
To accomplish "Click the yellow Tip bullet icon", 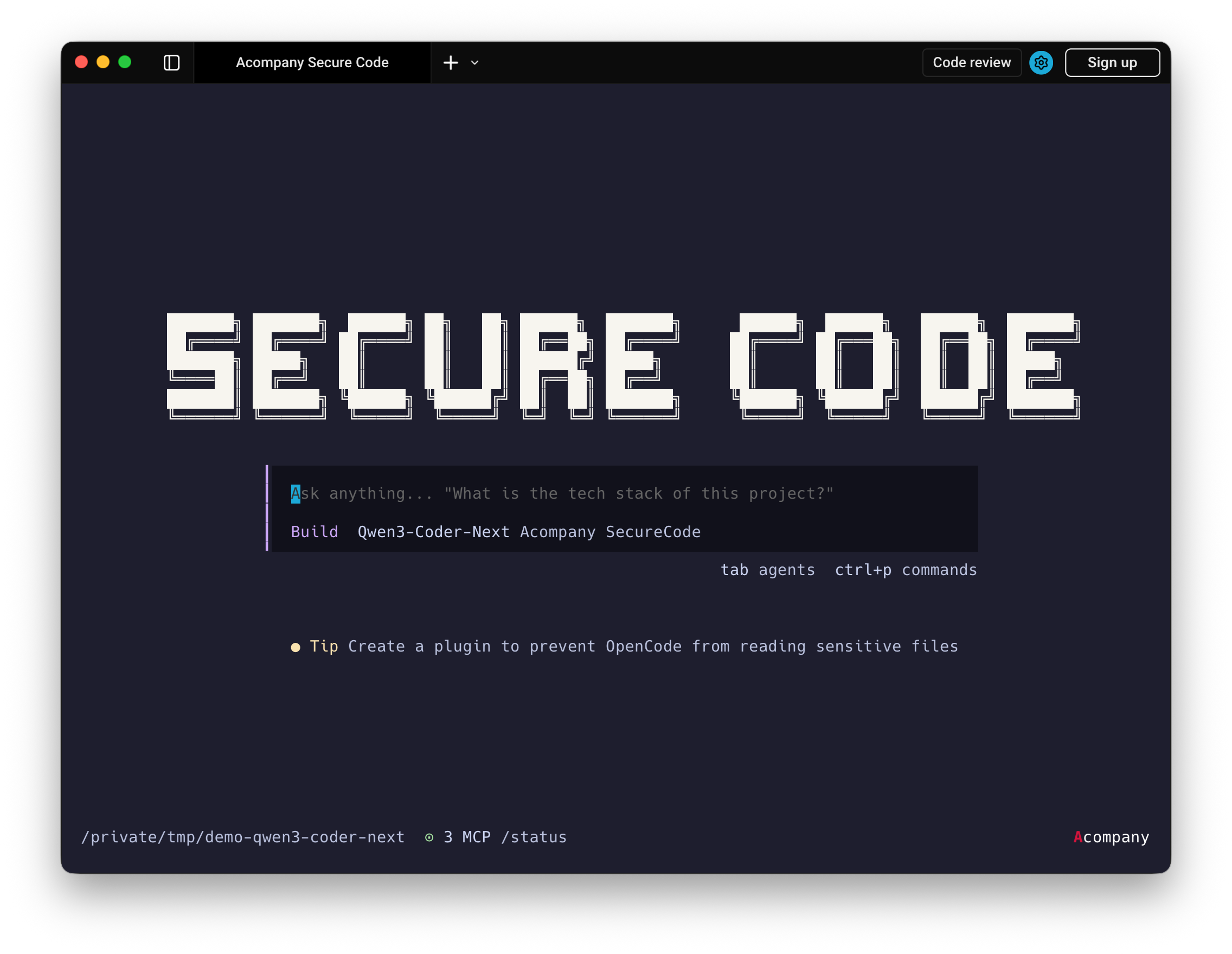I will pos(295,647).
